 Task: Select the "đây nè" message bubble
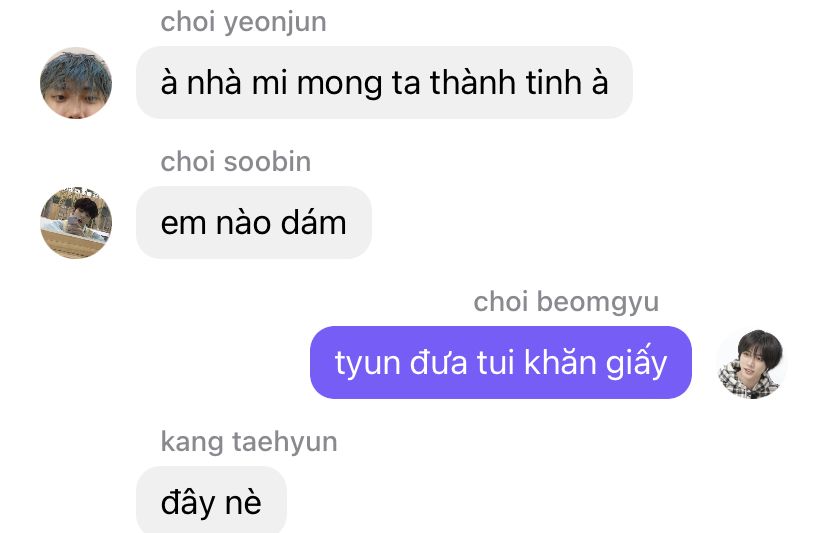pos(211,500)
